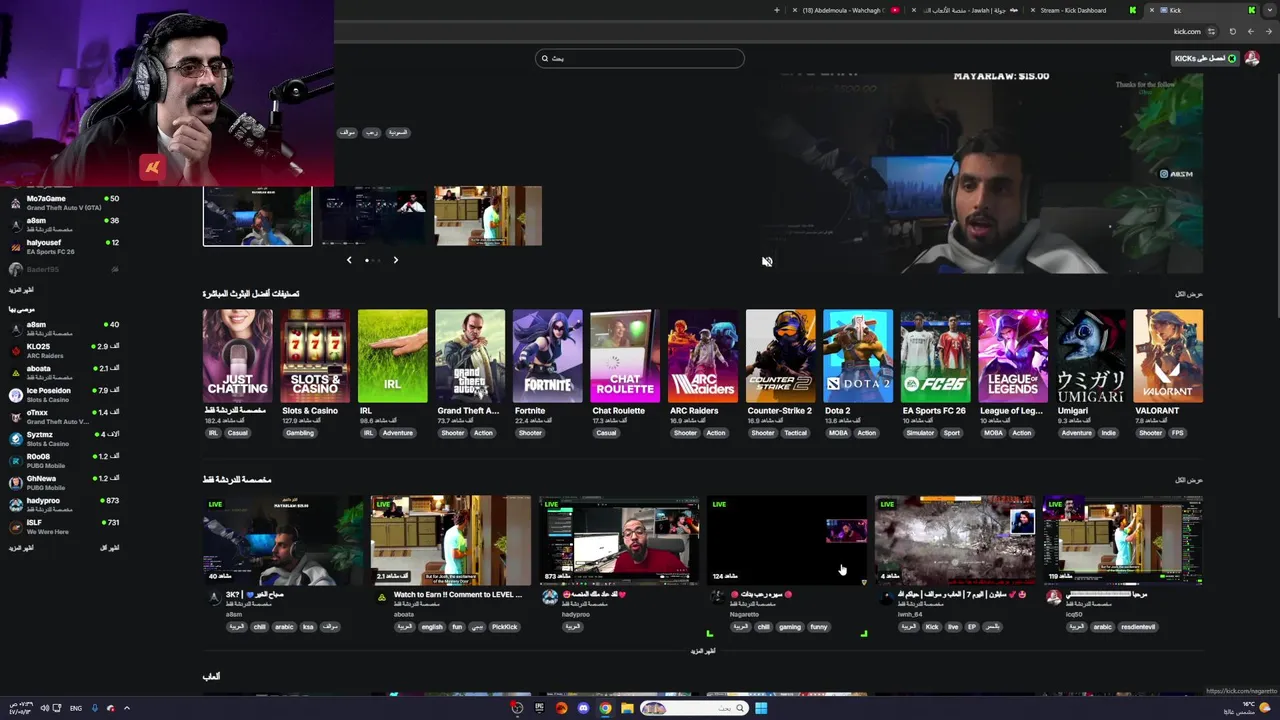Click the FPS tag under VALORANT
The height and width of the screenshot is (720, 1280).
(1177, 433)
